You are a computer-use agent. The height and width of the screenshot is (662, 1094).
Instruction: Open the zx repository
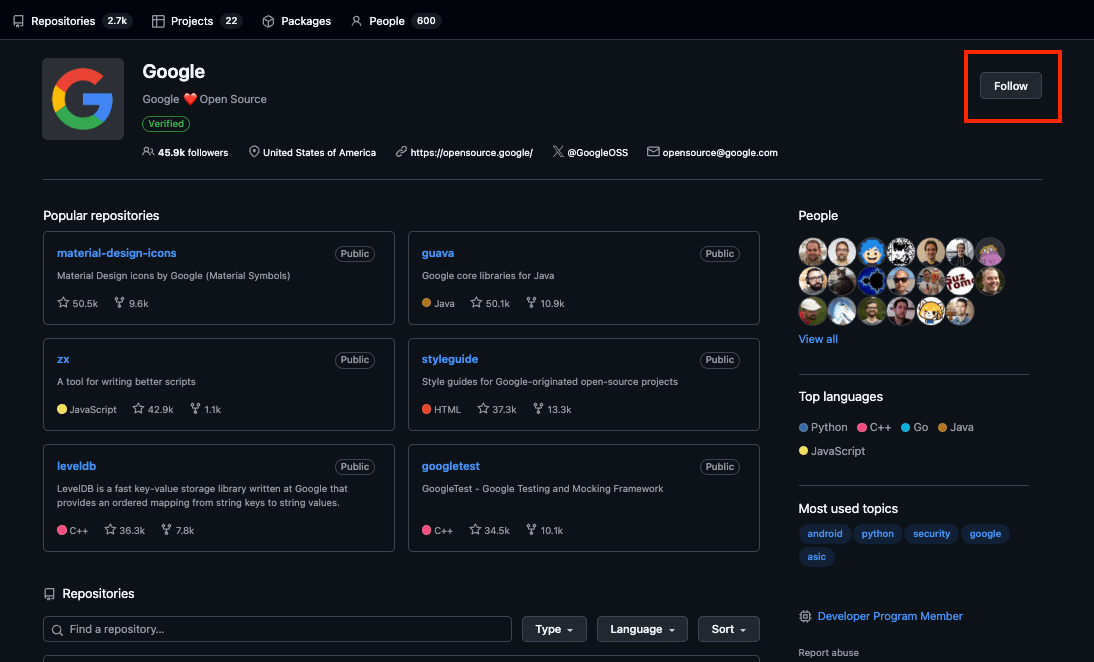pos(63,359)
